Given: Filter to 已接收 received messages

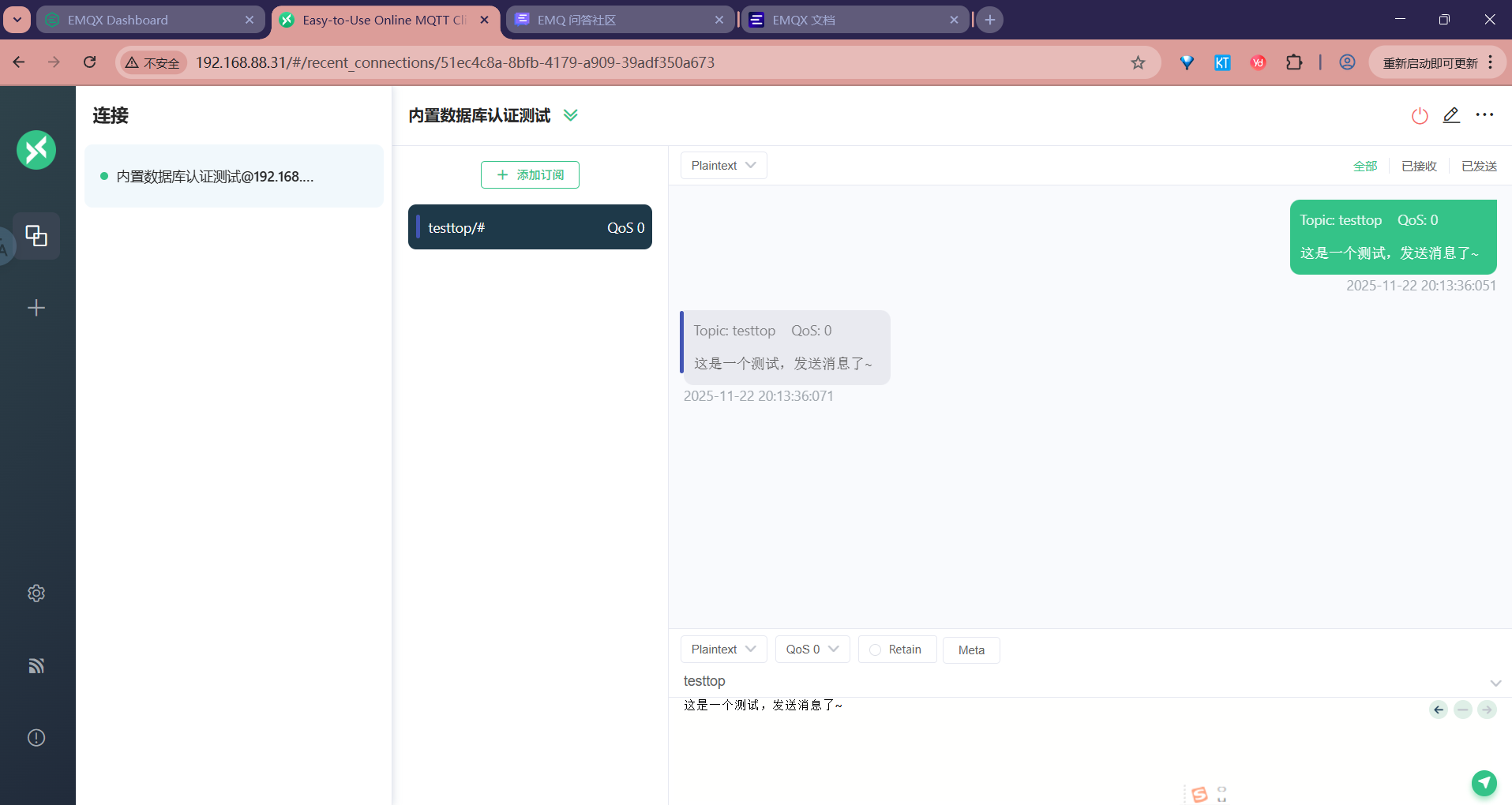Looking at the screenshot, I should 1419,166.
